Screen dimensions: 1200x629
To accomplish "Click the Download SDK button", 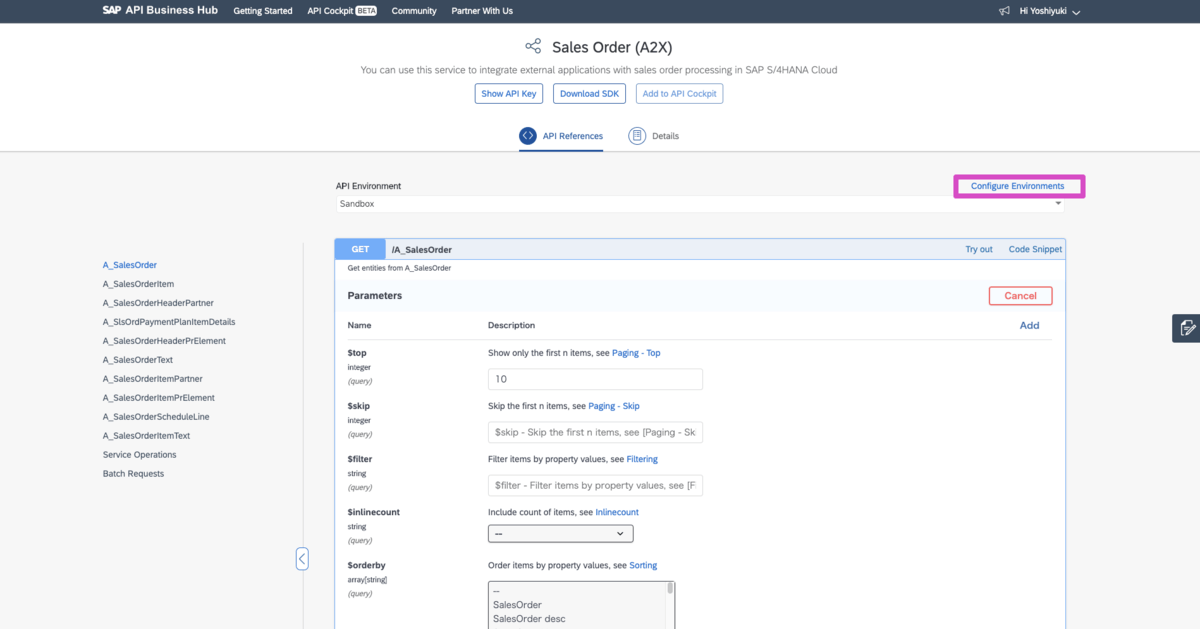I will click(589, 93).
